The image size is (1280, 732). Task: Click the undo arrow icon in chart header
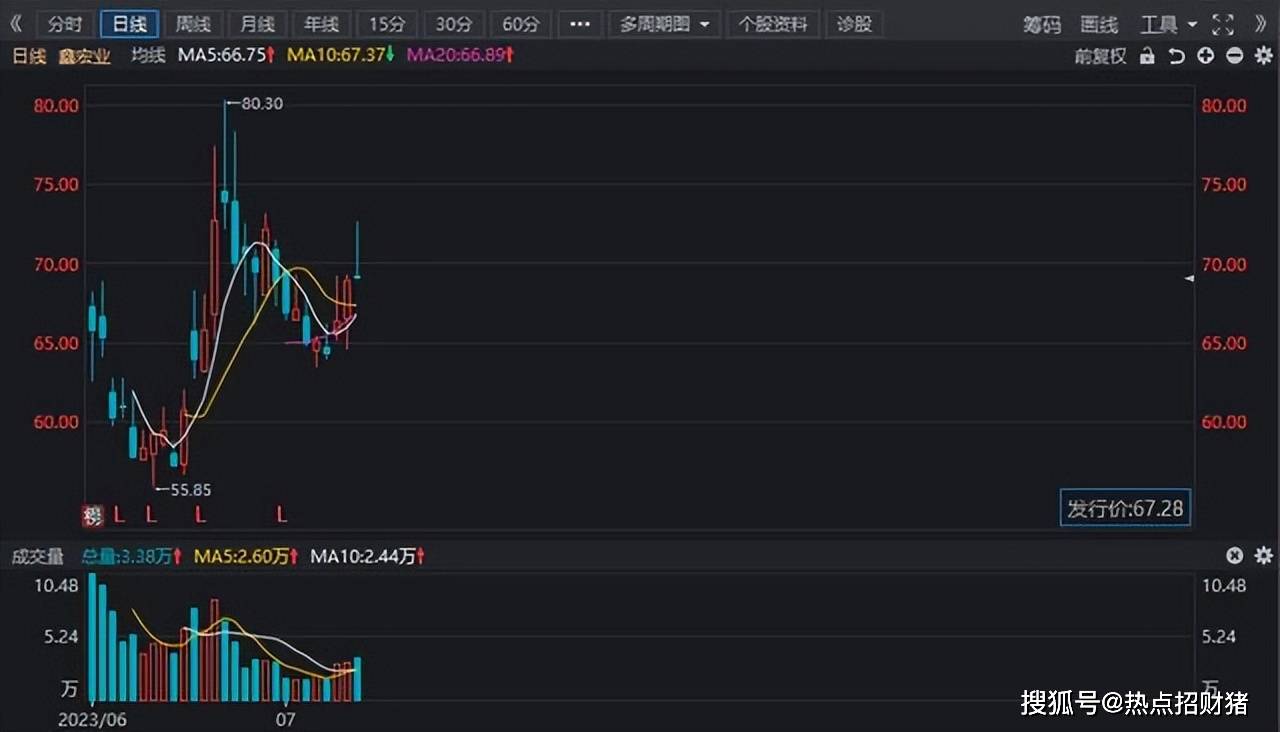pyautogui.click(x=1177, y=56)
